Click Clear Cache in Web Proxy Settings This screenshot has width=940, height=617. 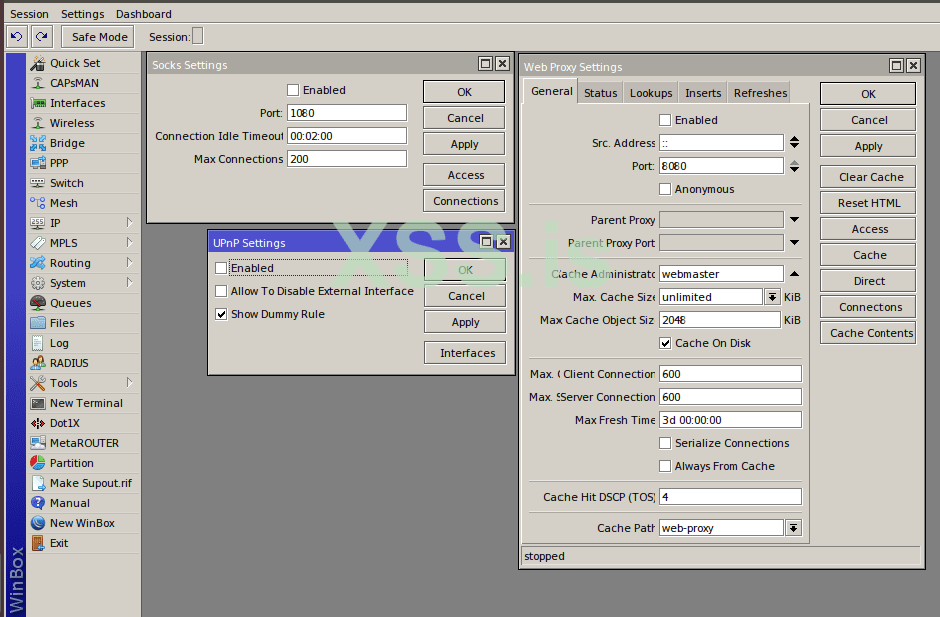pos(868,177)
